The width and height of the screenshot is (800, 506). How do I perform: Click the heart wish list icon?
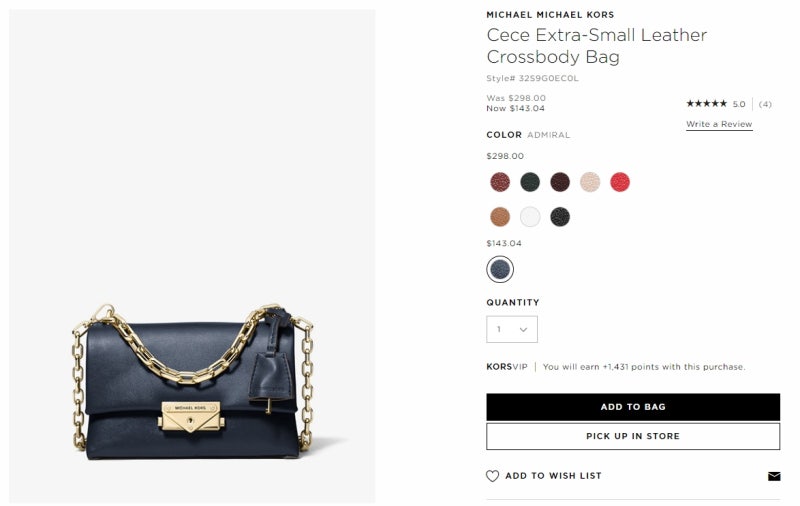point(492,476)
